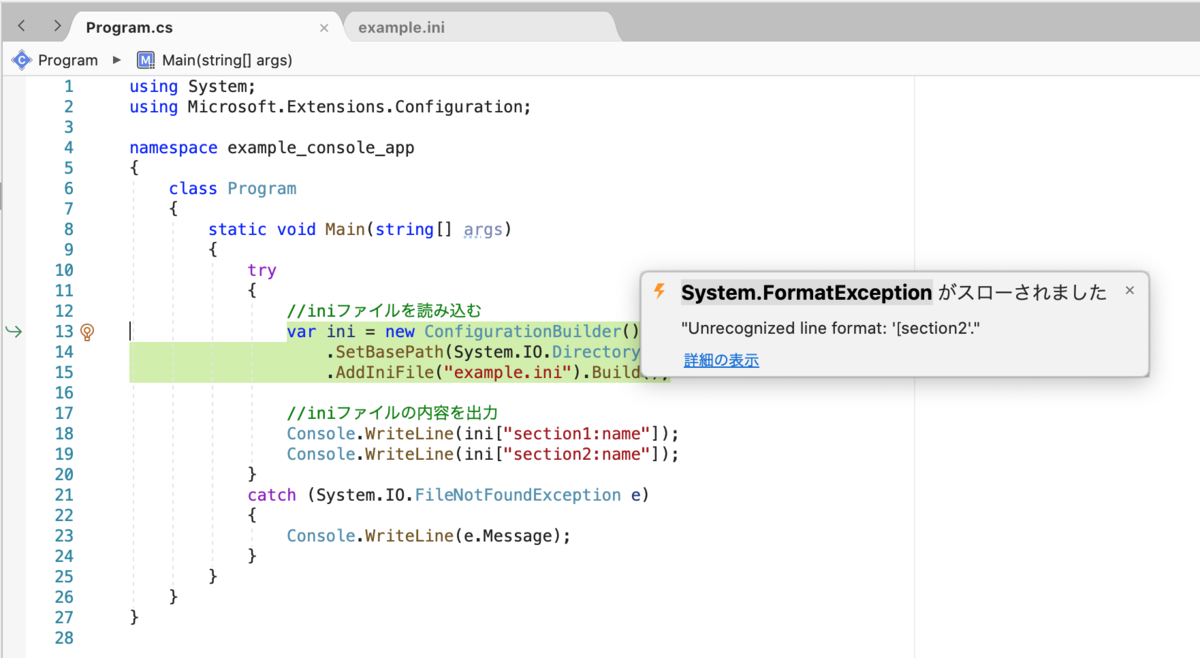The height and width of the screenshot is (658, 1200).
Task: Click the breadcrumb separator arrow
Action: (117, 60)
